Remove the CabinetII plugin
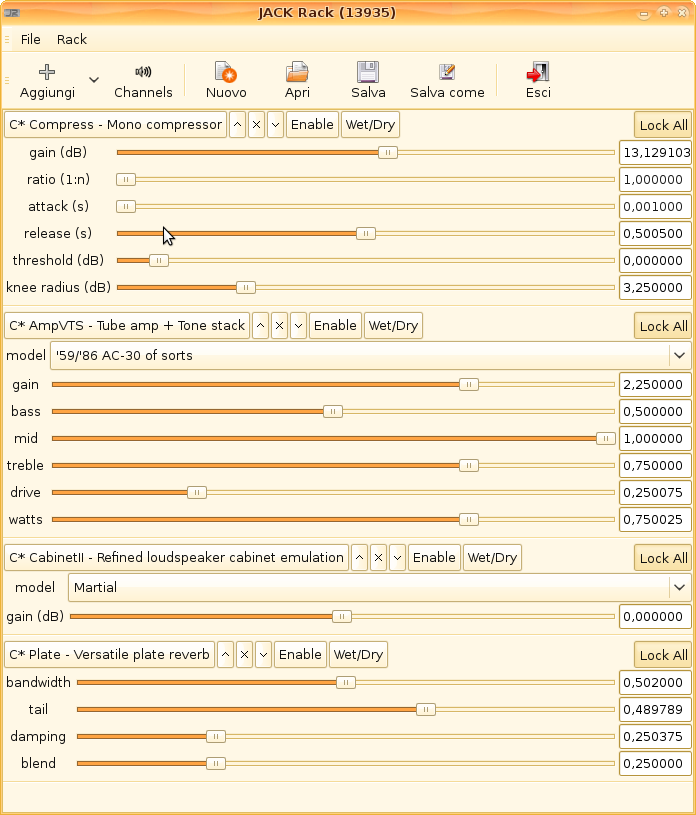Viewport: 696px width, 815px height. click(378, 558)
